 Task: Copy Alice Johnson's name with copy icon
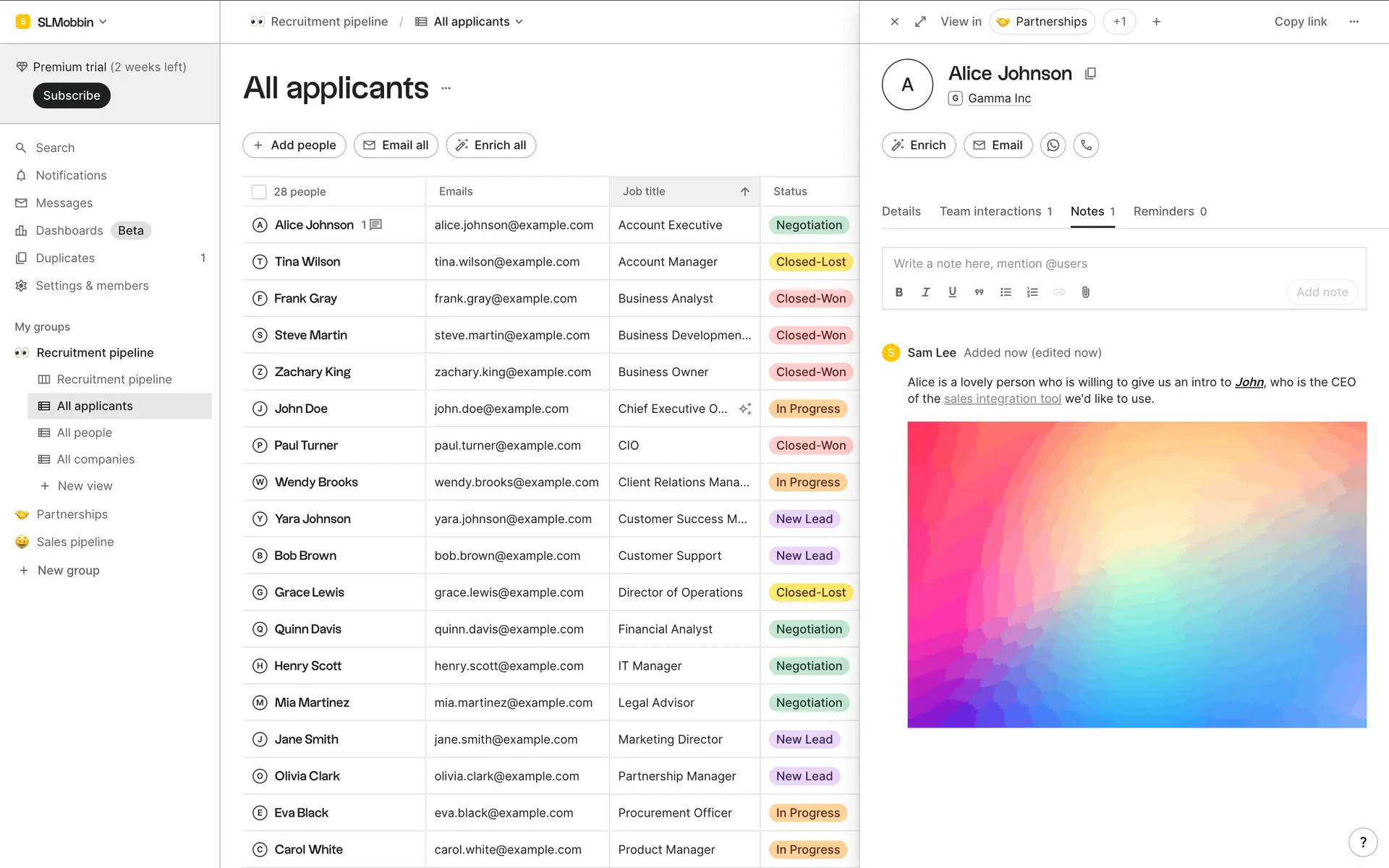pos(1090,74)
